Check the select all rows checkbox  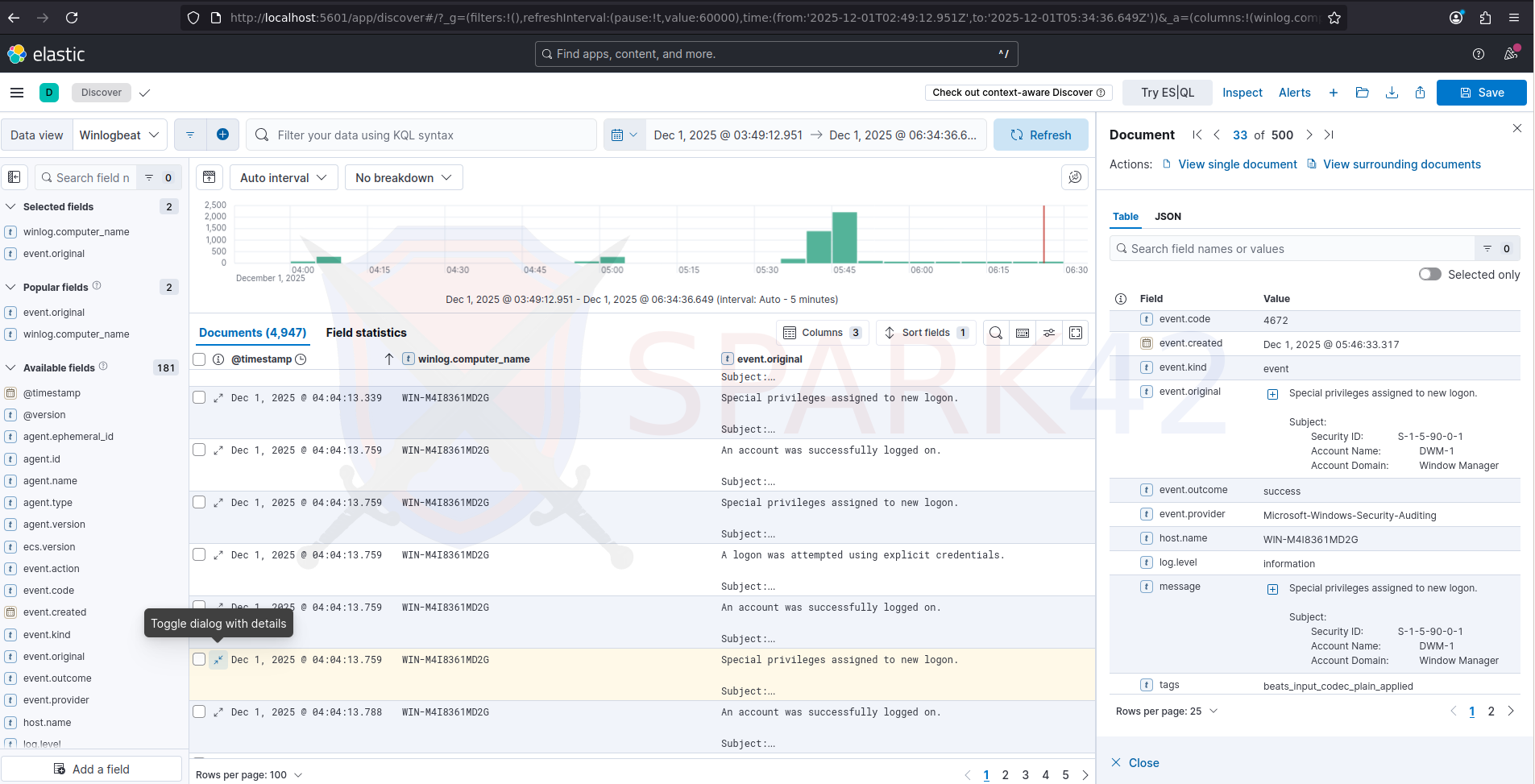199,359
